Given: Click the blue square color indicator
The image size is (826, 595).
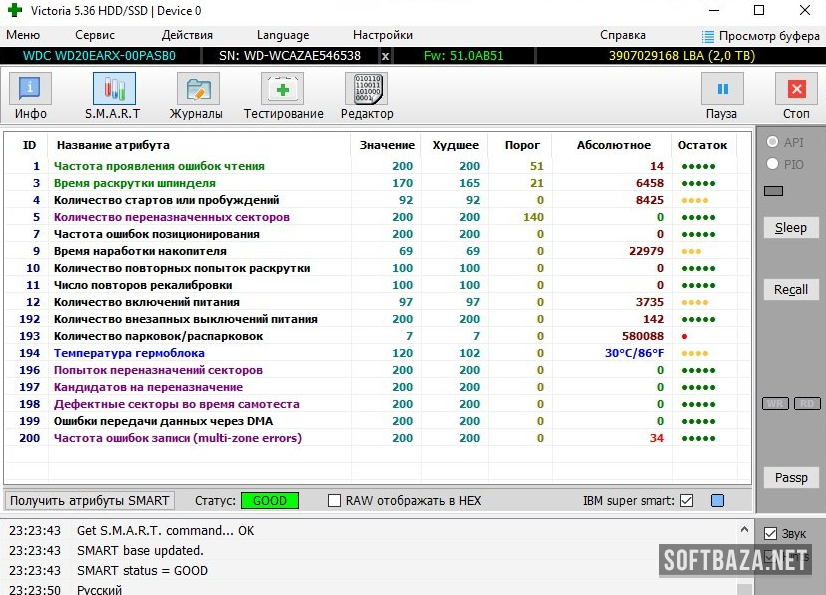Looking at the screenshot, I should point(717,501).
